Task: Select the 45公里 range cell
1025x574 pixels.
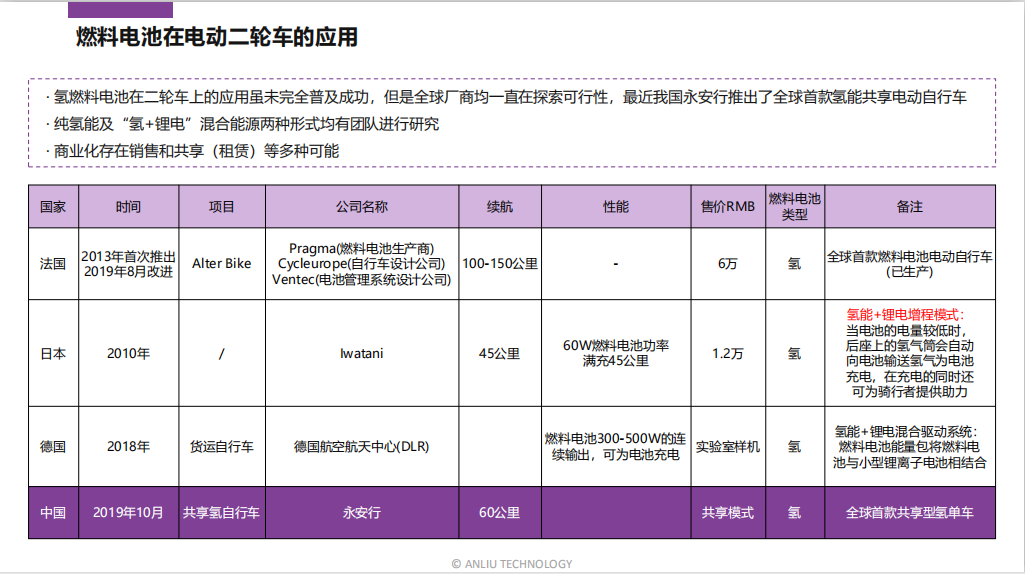Action: [x=499, y=353]
